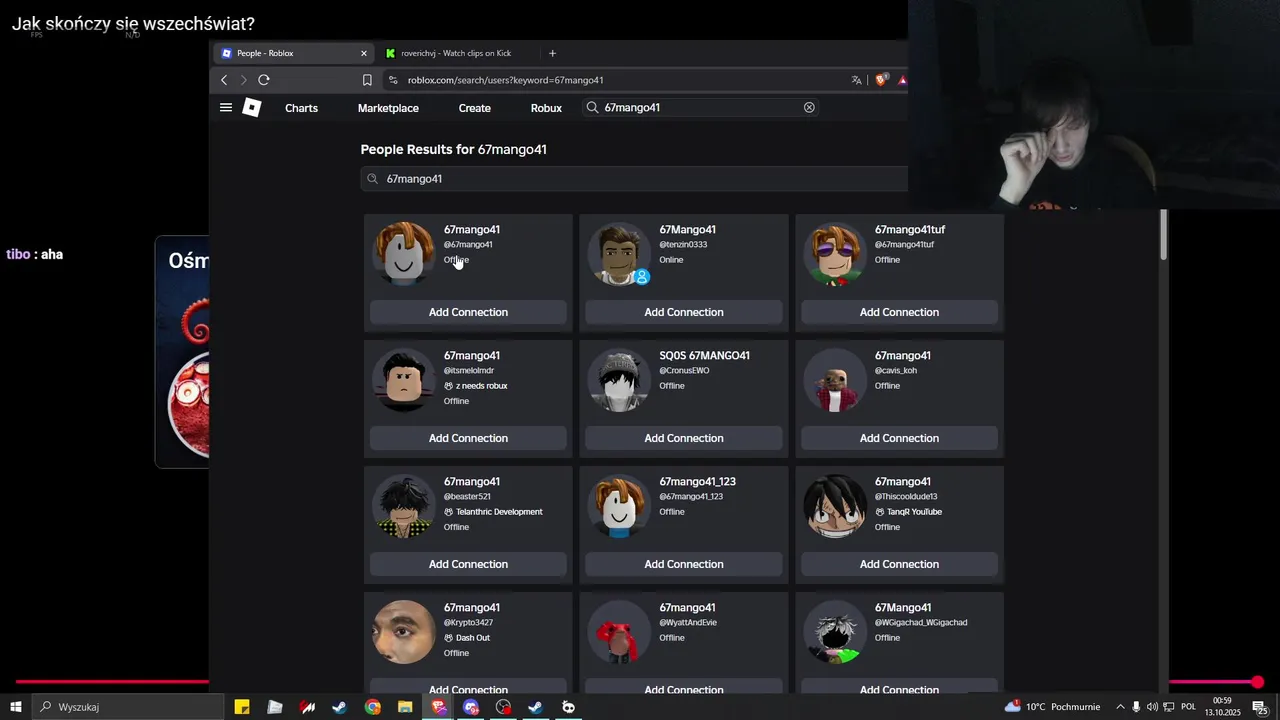Add Connection for @67mango41
The height and width of the screenshot is (720, 1280).
tap(468, 312)
